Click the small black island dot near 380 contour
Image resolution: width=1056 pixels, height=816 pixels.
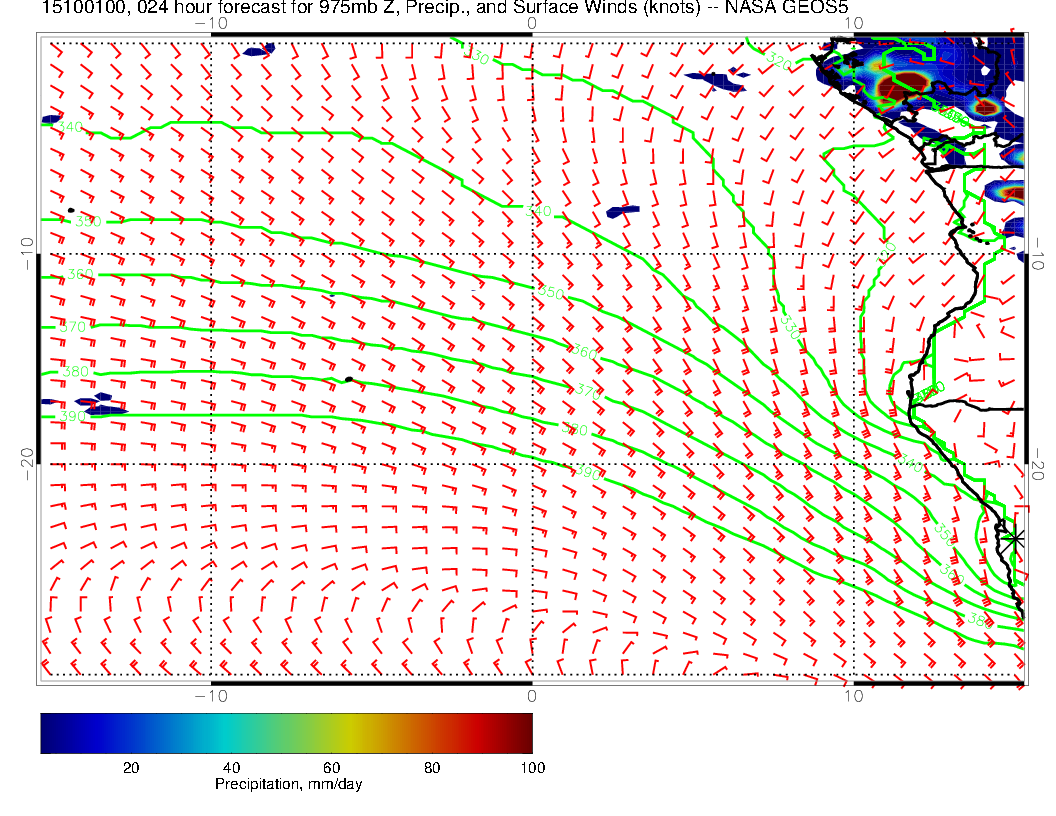[x=348, y=379]
